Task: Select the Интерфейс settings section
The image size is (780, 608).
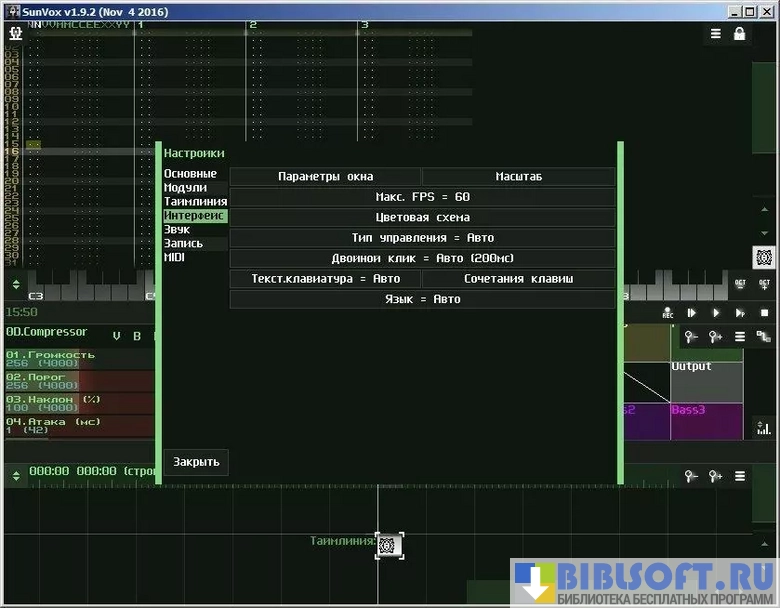Action: pos(195,215)
